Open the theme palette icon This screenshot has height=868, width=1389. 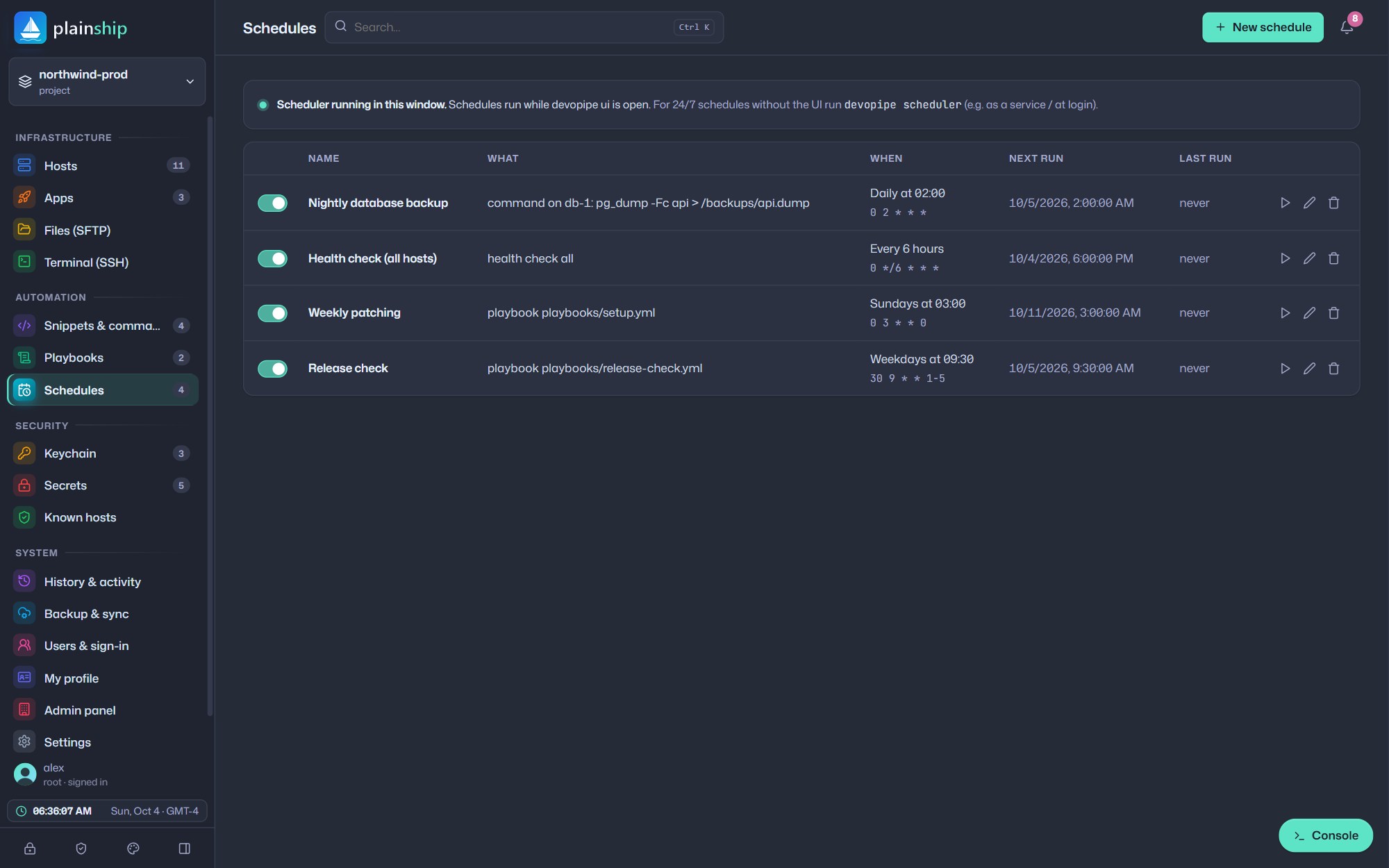point(133,849)
